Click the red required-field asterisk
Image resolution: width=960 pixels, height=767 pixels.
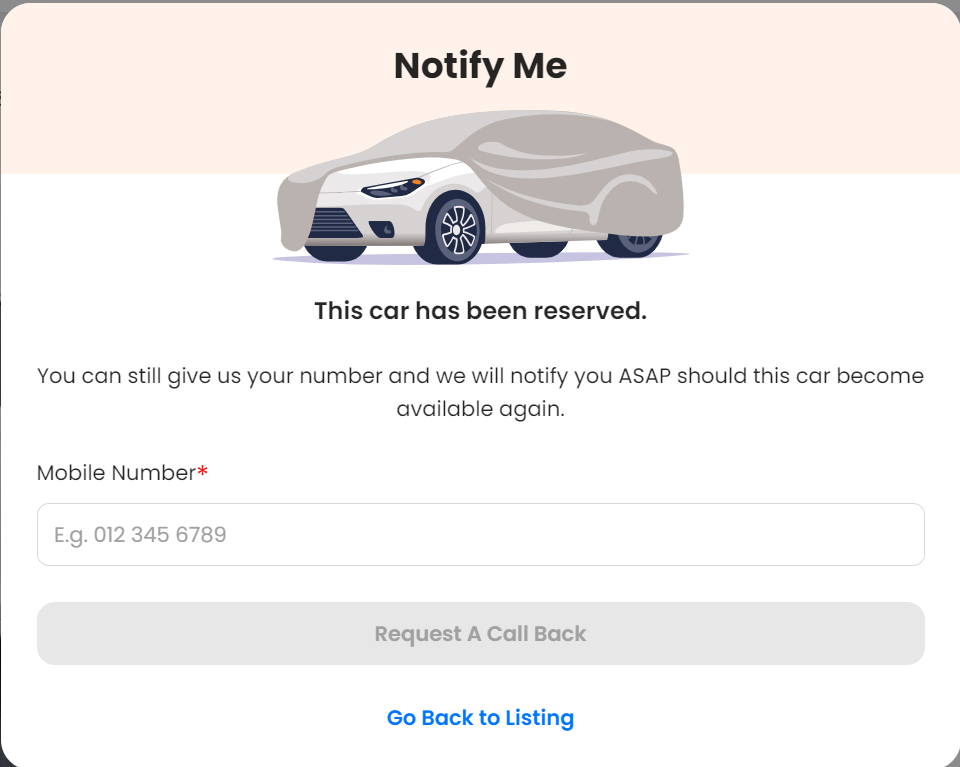coord(203,473)
